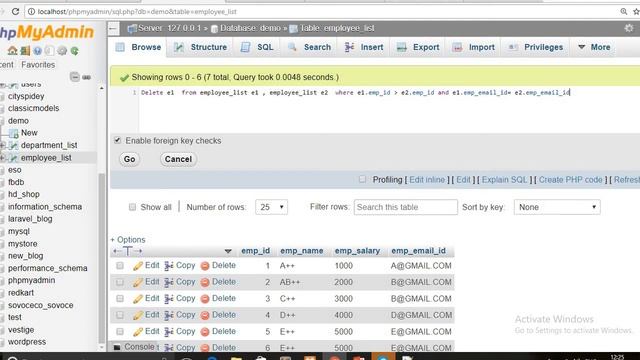
Task: Click browser reload icon
Action: (x=15, y=11)
